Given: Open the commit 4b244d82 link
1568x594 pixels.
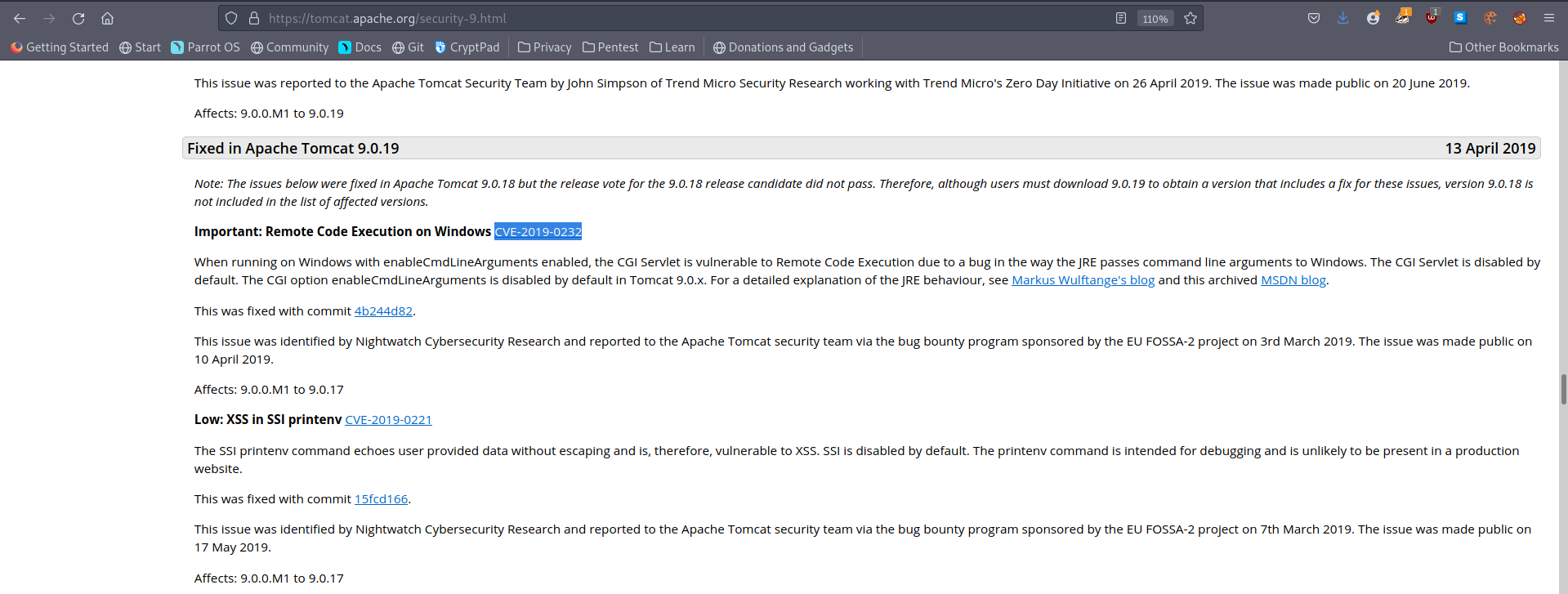Looking at the screenshot, I should 383,311.
